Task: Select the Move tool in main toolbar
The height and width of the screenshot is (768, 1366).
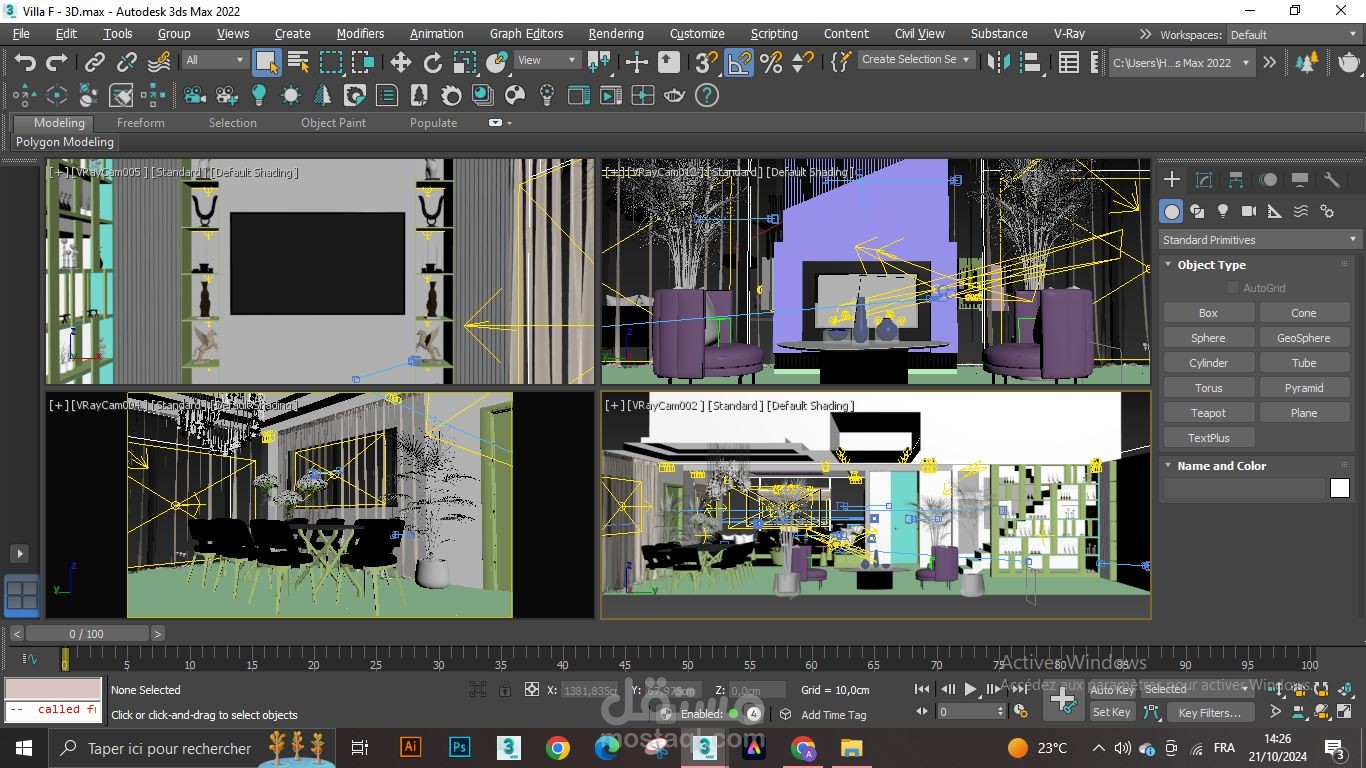Action: pyautogui.click(x=401, y=63)
